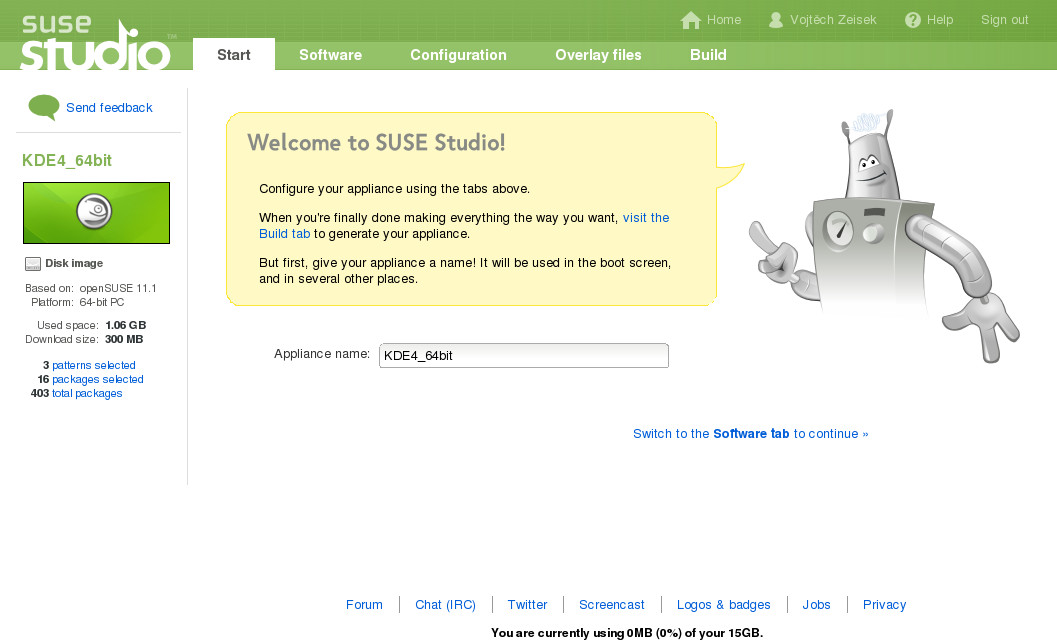Click the Help question mark icon
Screen dimensions: 1057x644
coord(912,20)
